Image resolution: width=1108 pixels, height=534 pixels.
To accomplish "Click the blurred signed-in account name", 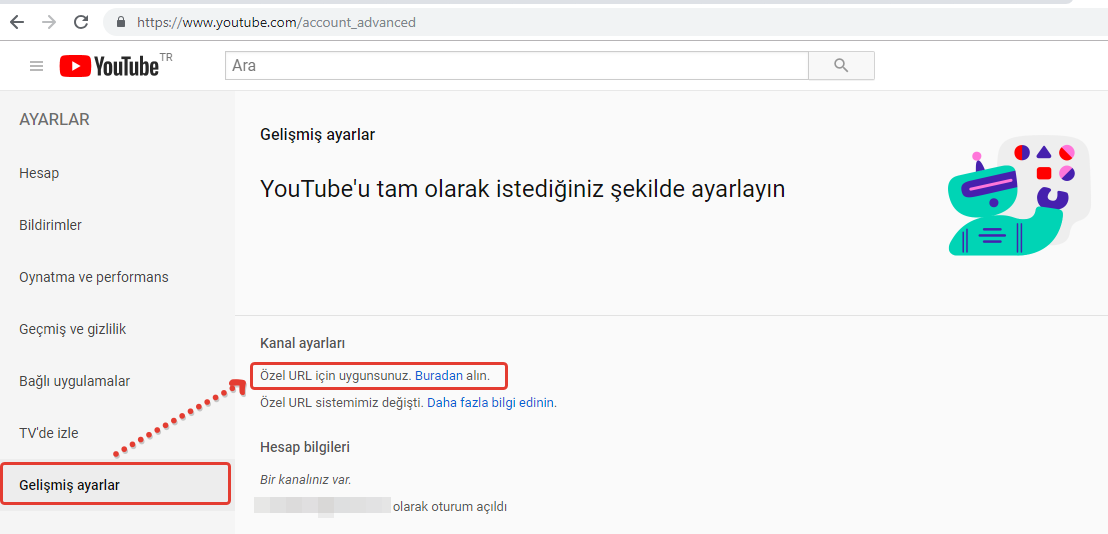I will [321, 506].
